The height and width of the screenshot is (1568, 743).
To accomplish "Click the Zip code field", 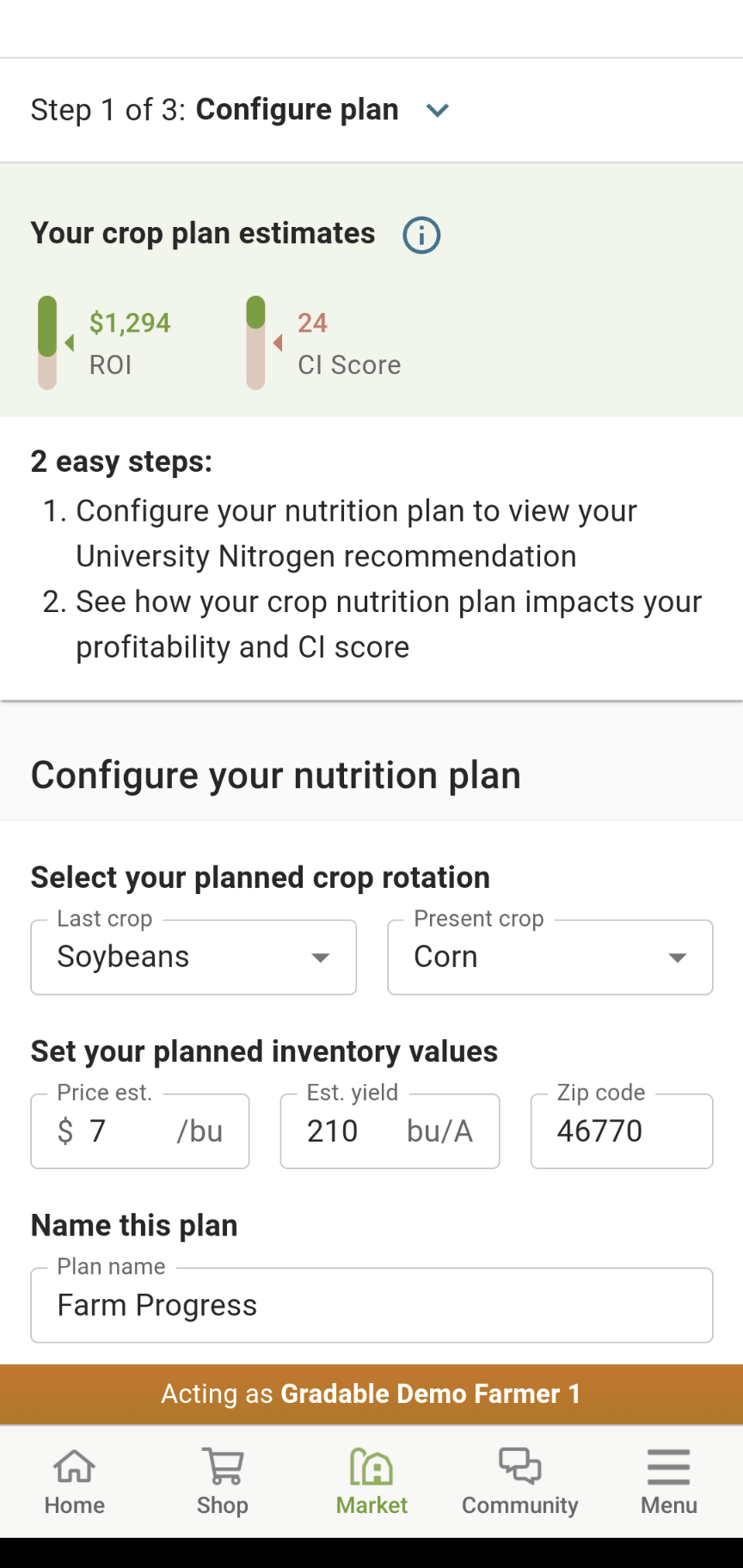I will 622,1131.
